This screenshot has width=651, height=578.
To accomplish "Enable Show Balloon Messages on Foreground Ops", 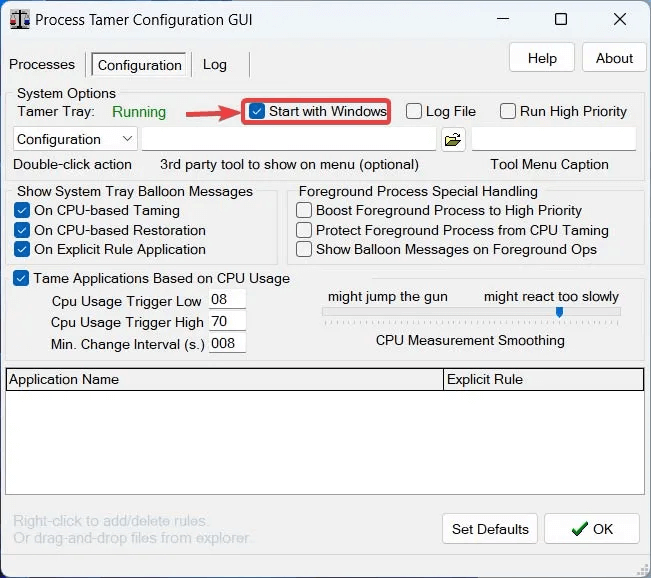I will [x=304, y=249].
